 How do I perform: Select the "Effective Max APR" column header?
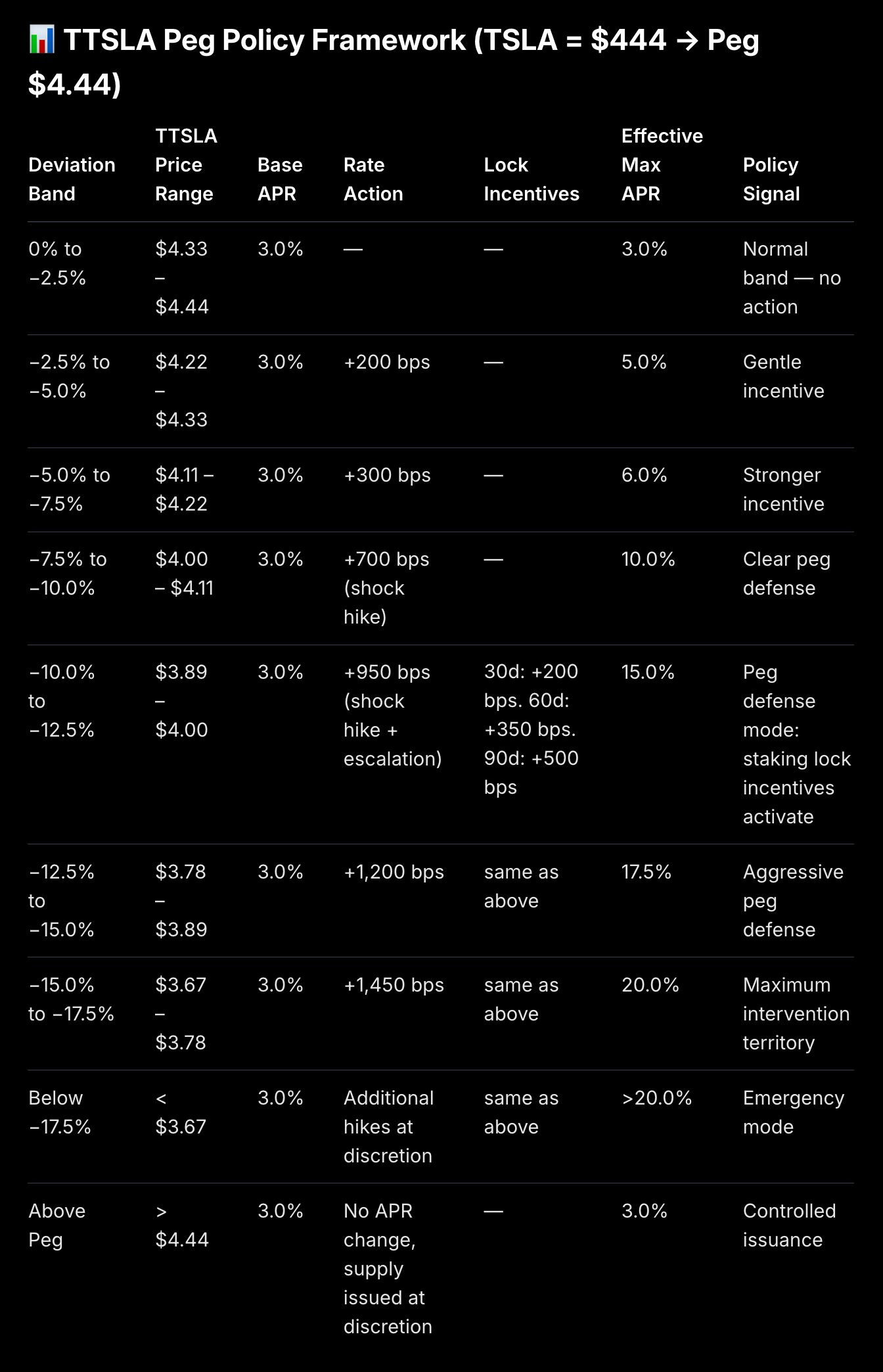tap(662, 165)
